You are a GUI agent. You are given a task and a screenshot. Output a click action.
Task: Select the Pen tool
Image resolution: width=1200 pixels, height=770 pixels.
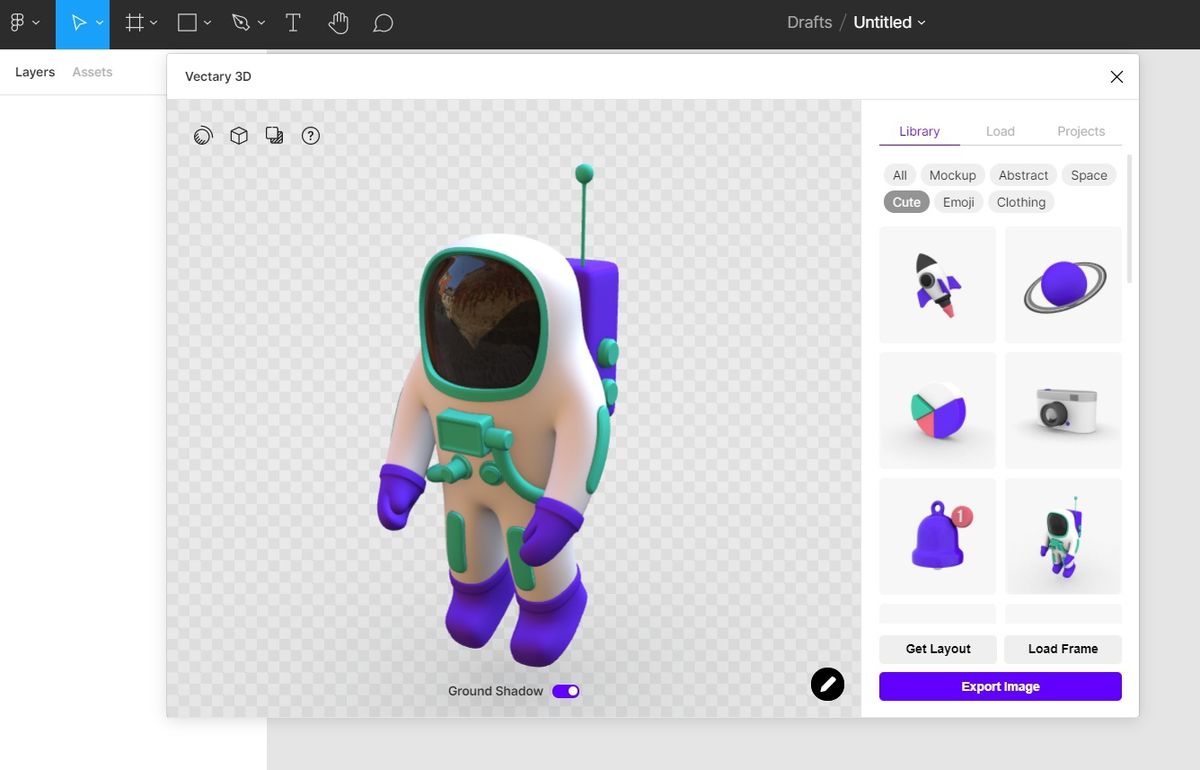point(240,22)
